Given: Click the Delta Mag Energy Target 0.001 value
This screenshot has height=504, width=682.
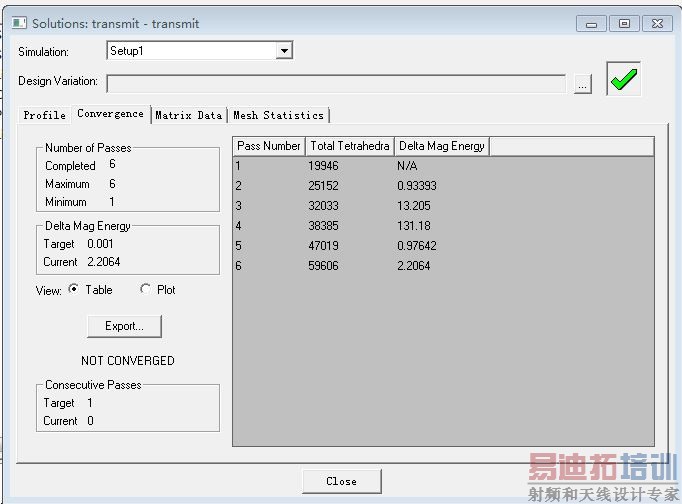Looking at the screenshot, I should click(100, 244).
